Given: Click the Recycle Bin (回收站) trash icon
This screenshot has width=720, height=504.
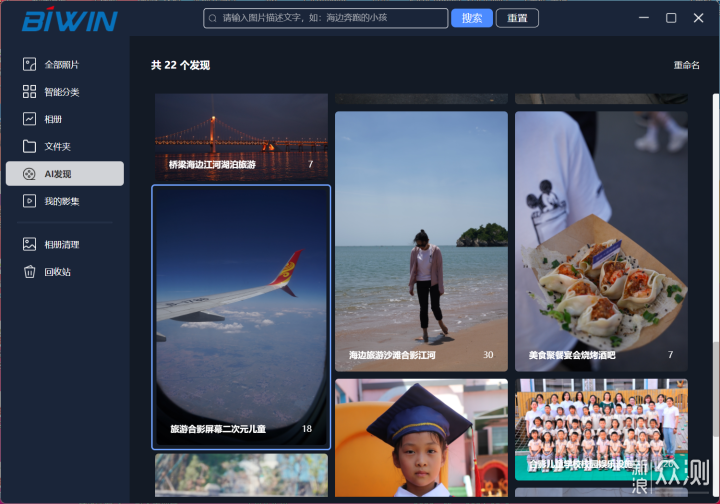Looking at the screenshot, I should (29, 272).
